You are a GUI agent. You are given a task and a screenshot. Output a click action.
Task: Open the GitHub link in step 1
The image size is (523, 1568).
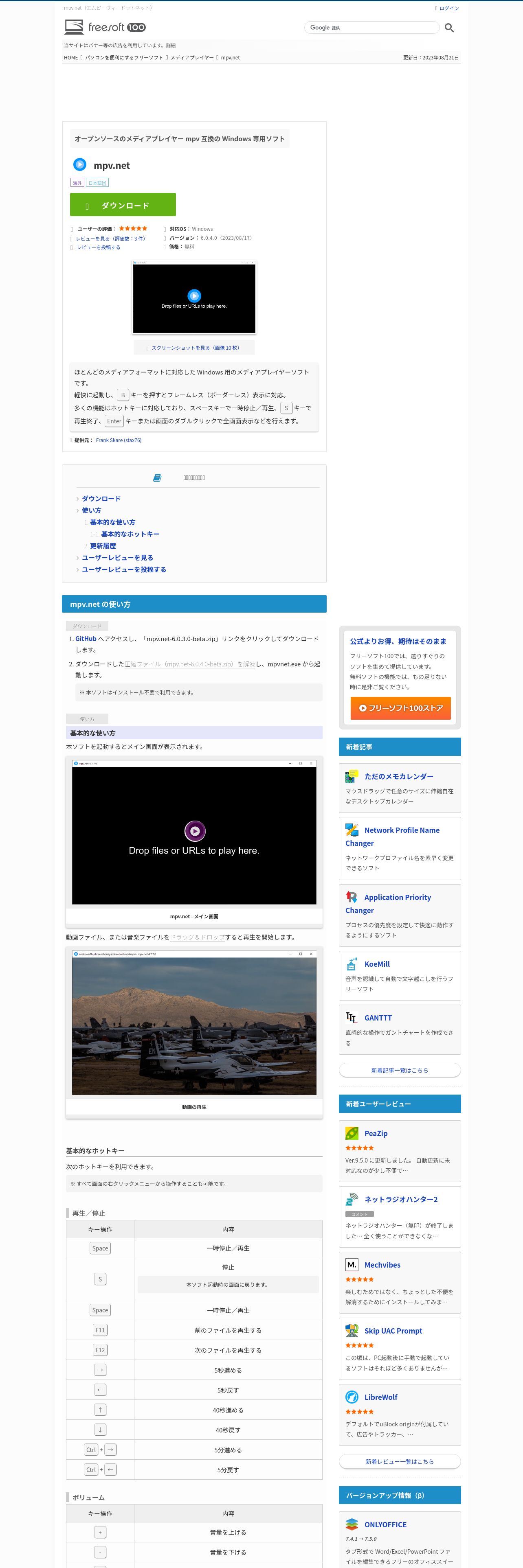click(x=86, y=639)
